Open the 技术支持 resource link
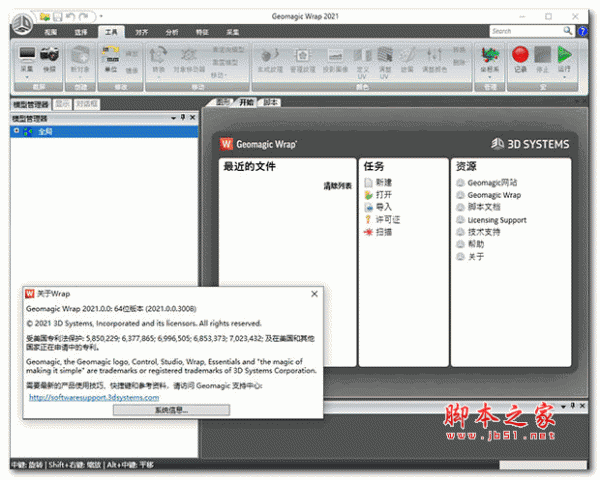Viewport: 600px width, 480px height. (x=484, y=232)
